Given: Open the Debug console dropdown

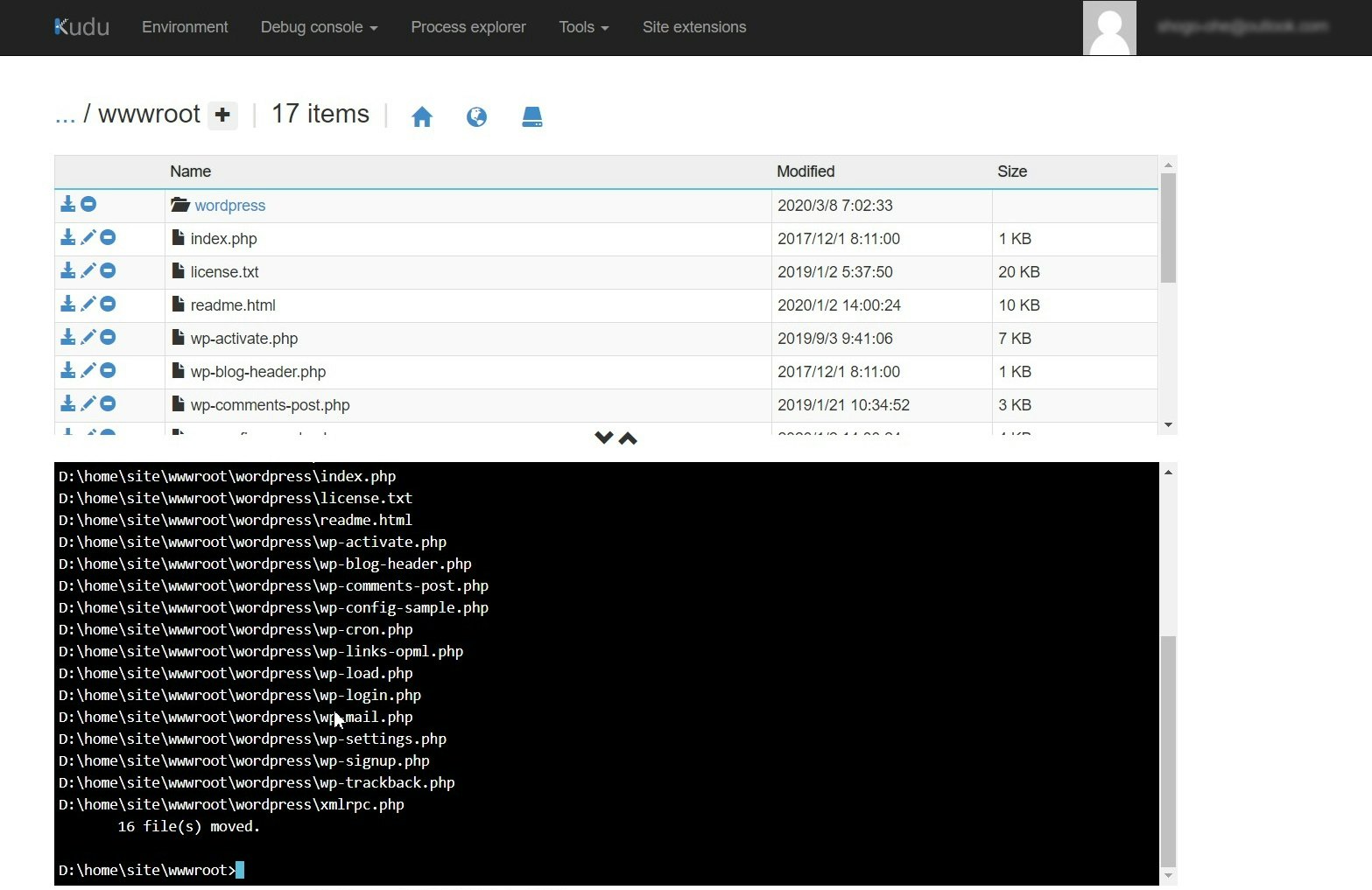Looking at the screenshot, I should [x=319, y=27].
